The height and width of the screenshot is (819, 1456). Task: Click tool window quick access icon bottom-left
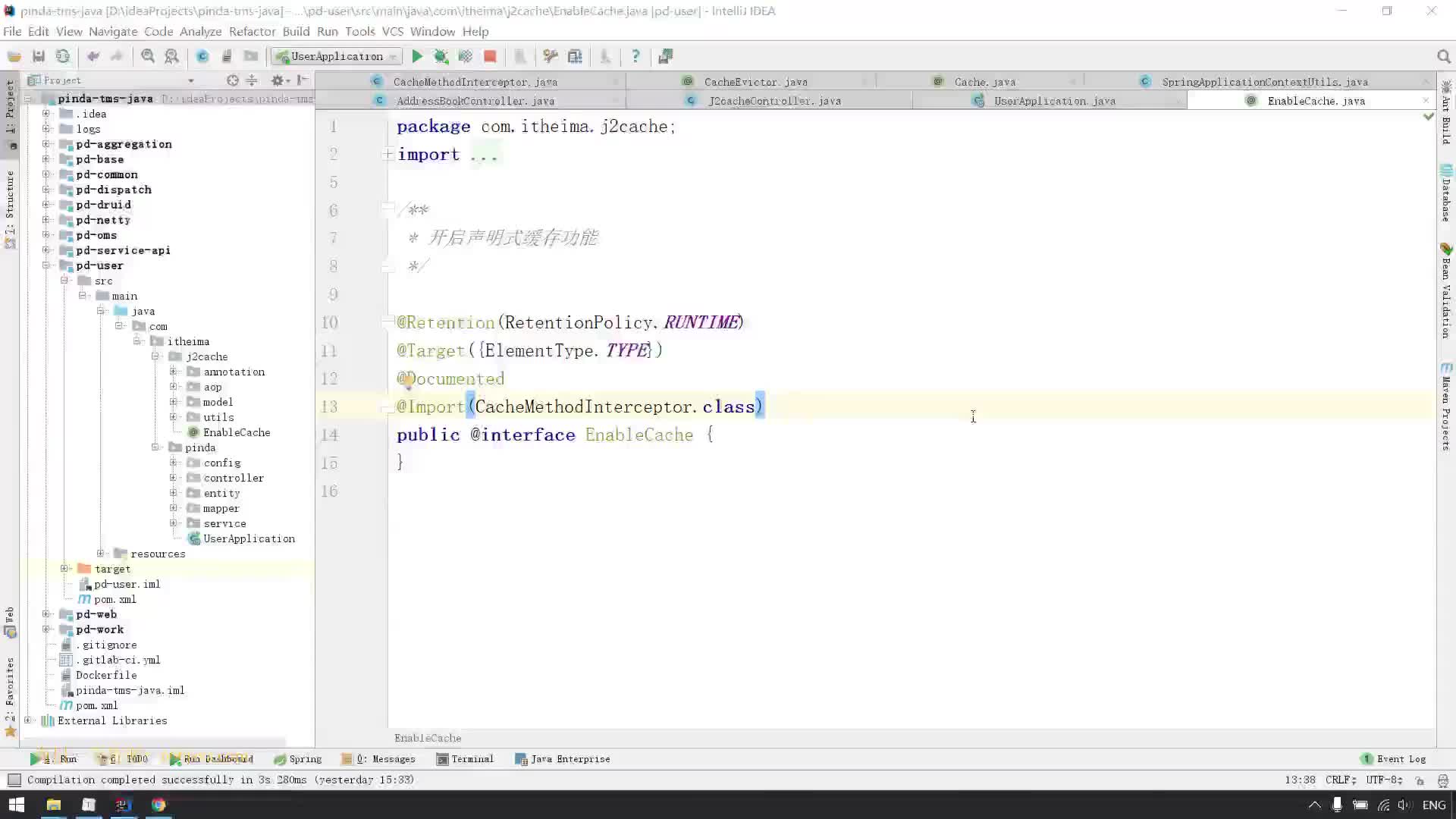pyautogui.click(x=14, y=780)
